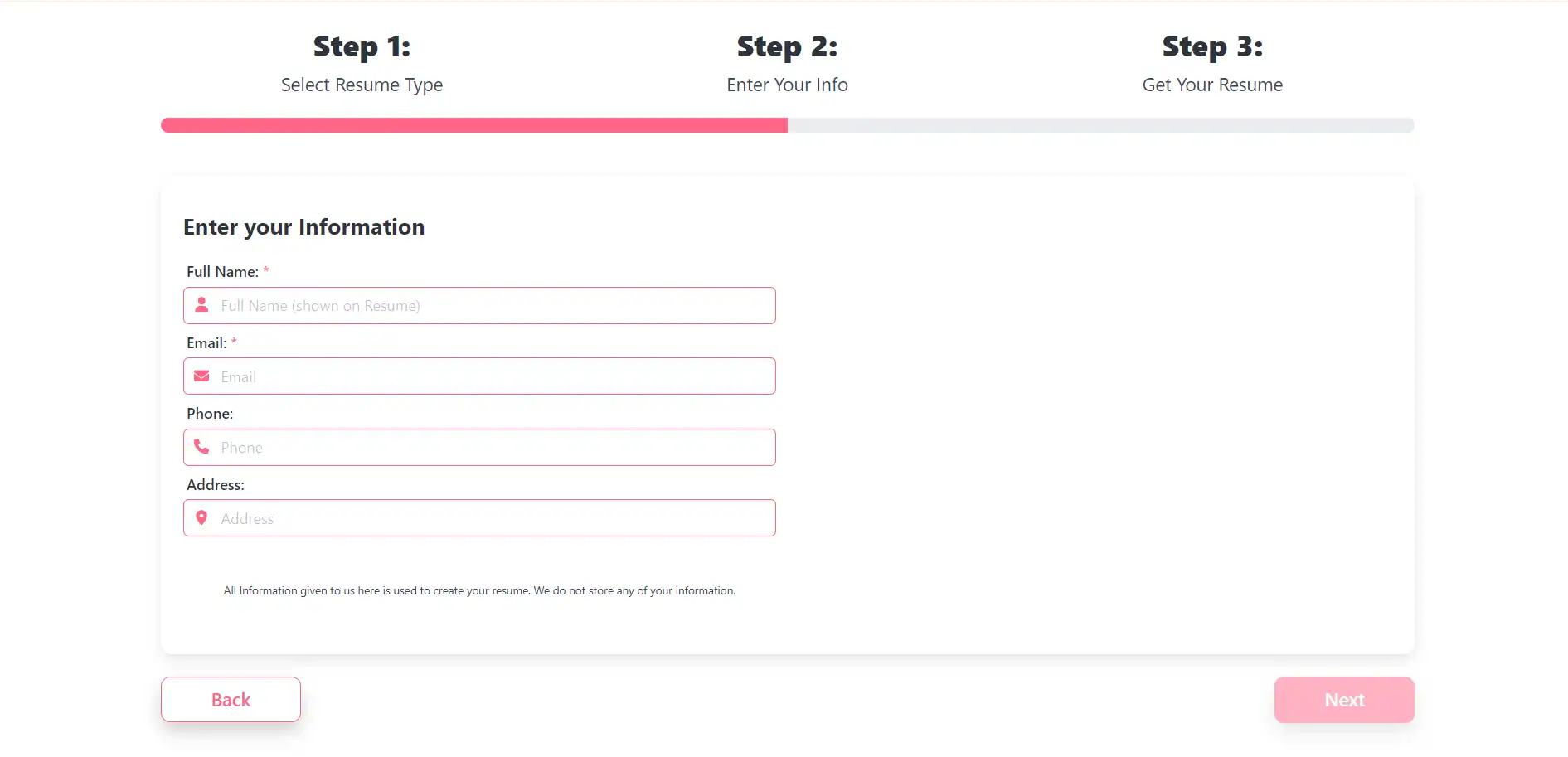1568x757 pixels.
Task: Click the gray unfilled progress bar section
Action: coord(1100,125)
